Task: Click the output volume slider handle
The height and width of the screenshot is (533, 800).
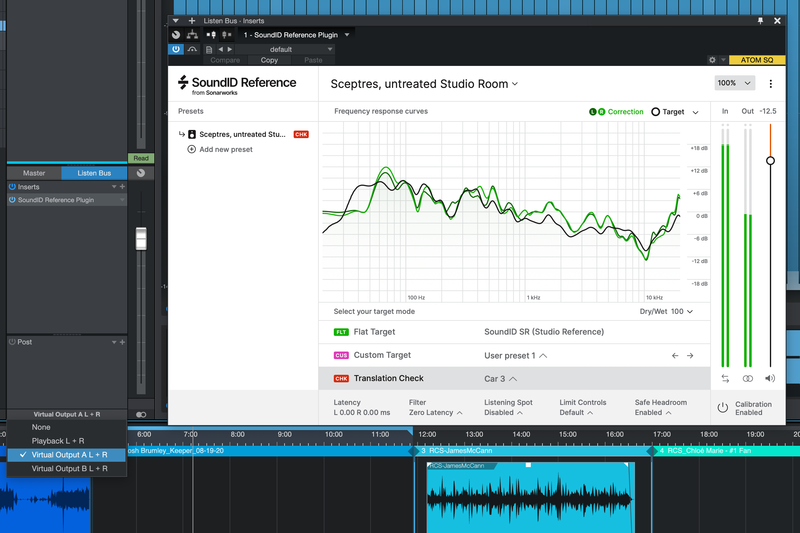Action: click(x=770, y=160)
